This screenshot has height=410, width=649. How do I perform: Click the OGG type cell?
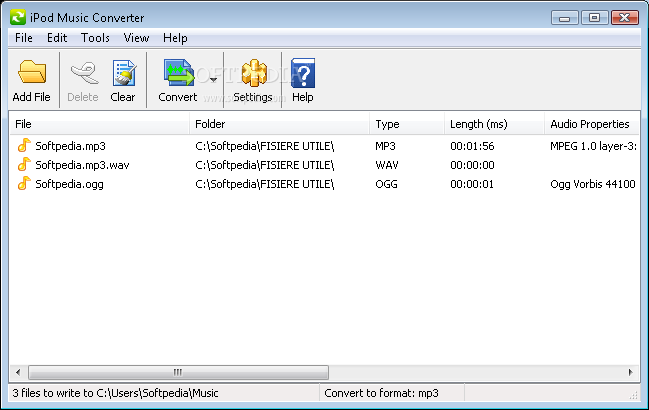point(386,184)
